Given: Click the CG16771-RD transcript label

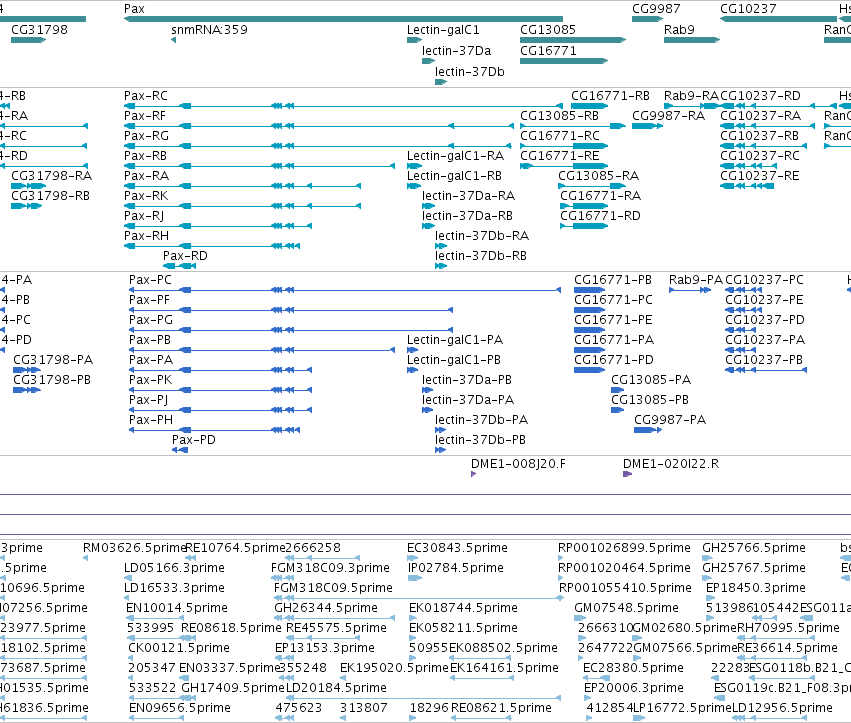Looking at the screenshot, I should (600, 216).
